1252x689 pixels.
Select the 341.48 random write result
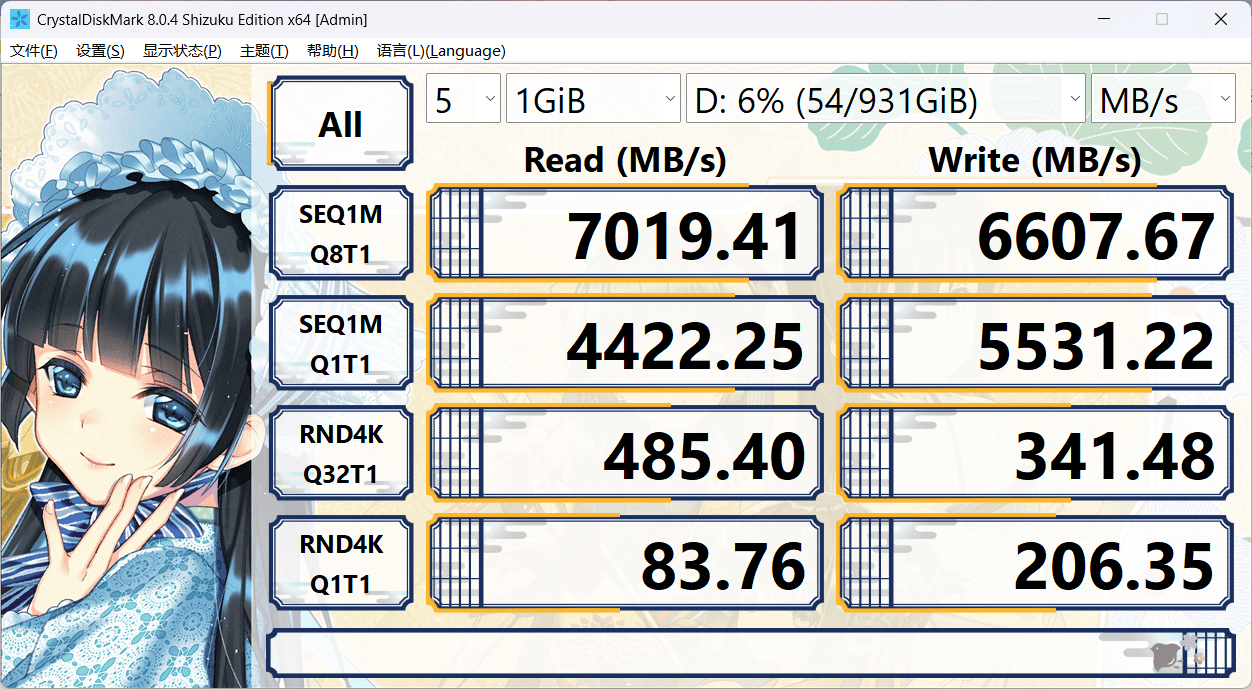point(1035,454)
